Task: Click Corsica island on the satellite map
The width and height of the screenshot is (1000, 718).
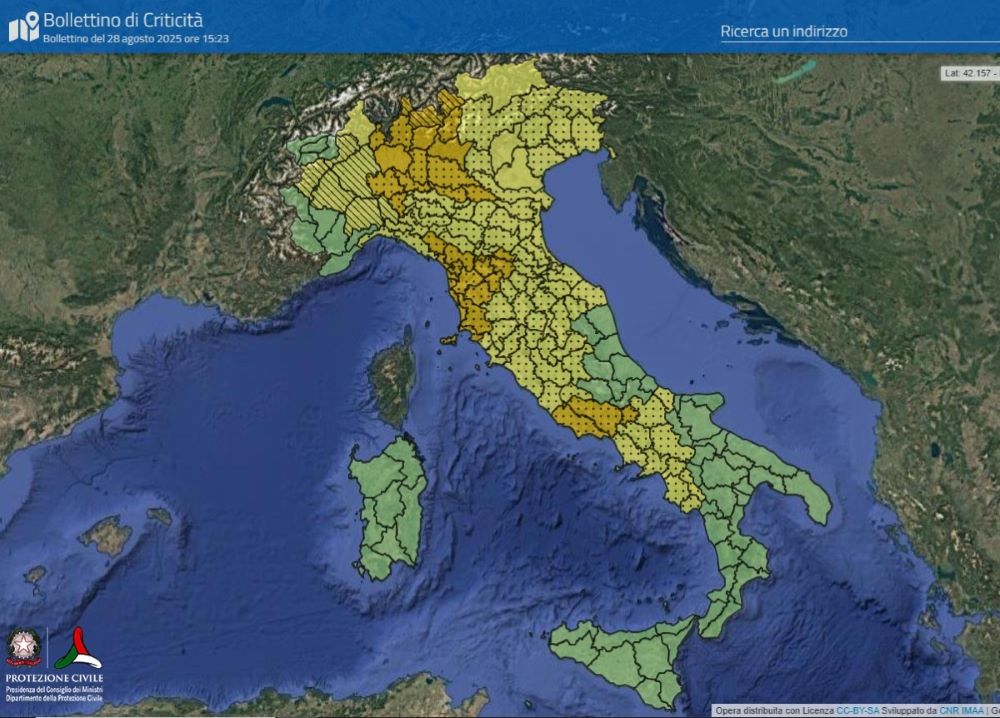Action: coord(394,375)
